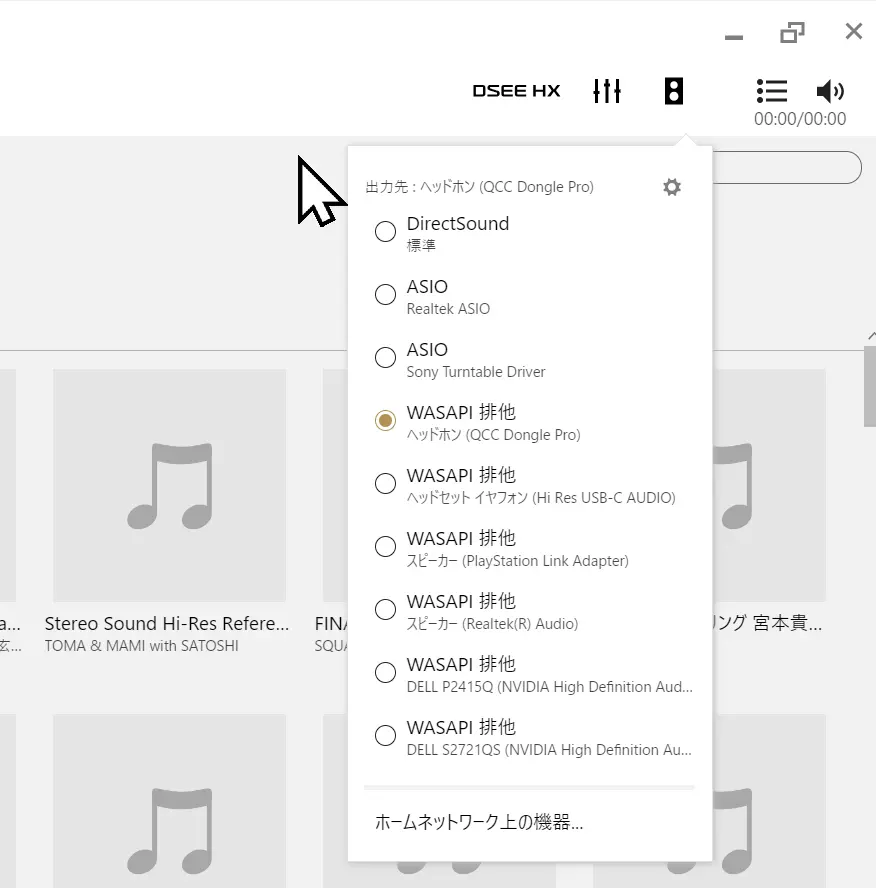
Task: Select WASAPI PlayStation Link Adapter speaker
Action: point(385,547)
